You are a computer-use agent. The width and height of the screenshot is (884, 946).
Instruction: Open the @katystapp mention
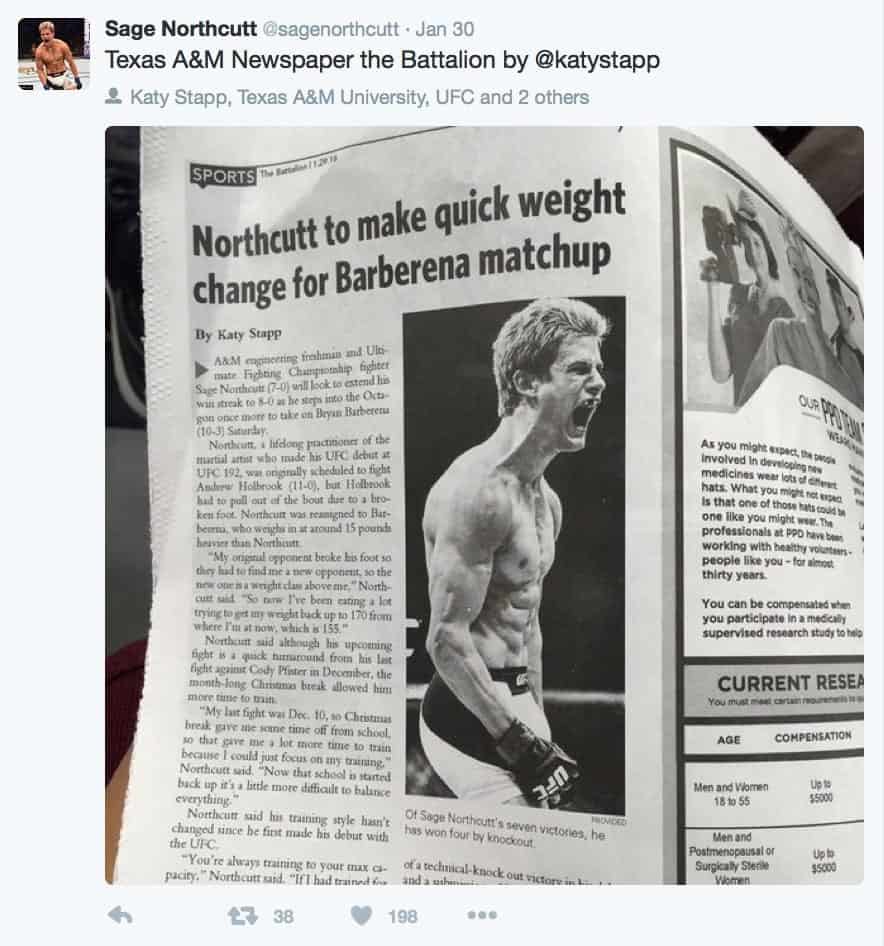click(597, 60)
